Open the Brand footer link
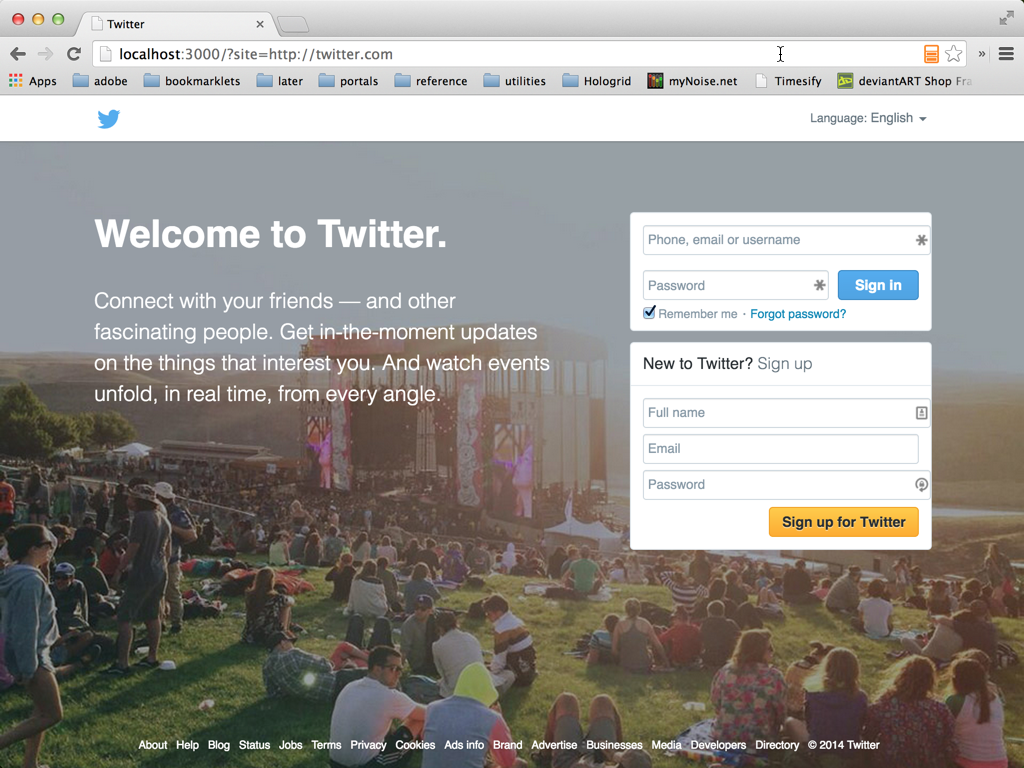The width and height of the screenshot is (1024, 768). tap(507, 745)
